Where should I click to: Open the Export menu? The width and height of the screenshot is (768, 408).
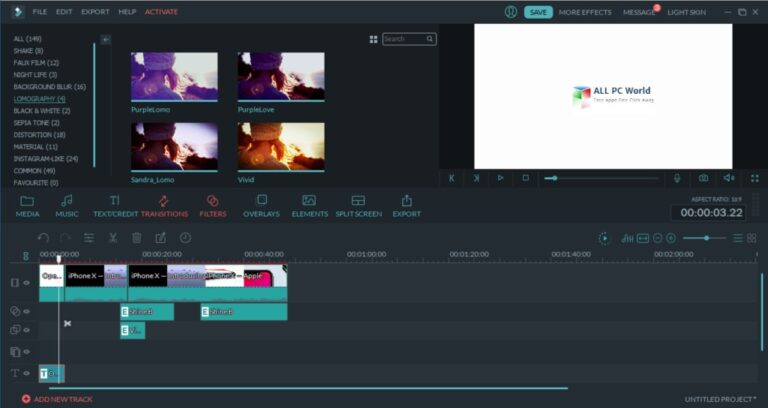[95, 12]
